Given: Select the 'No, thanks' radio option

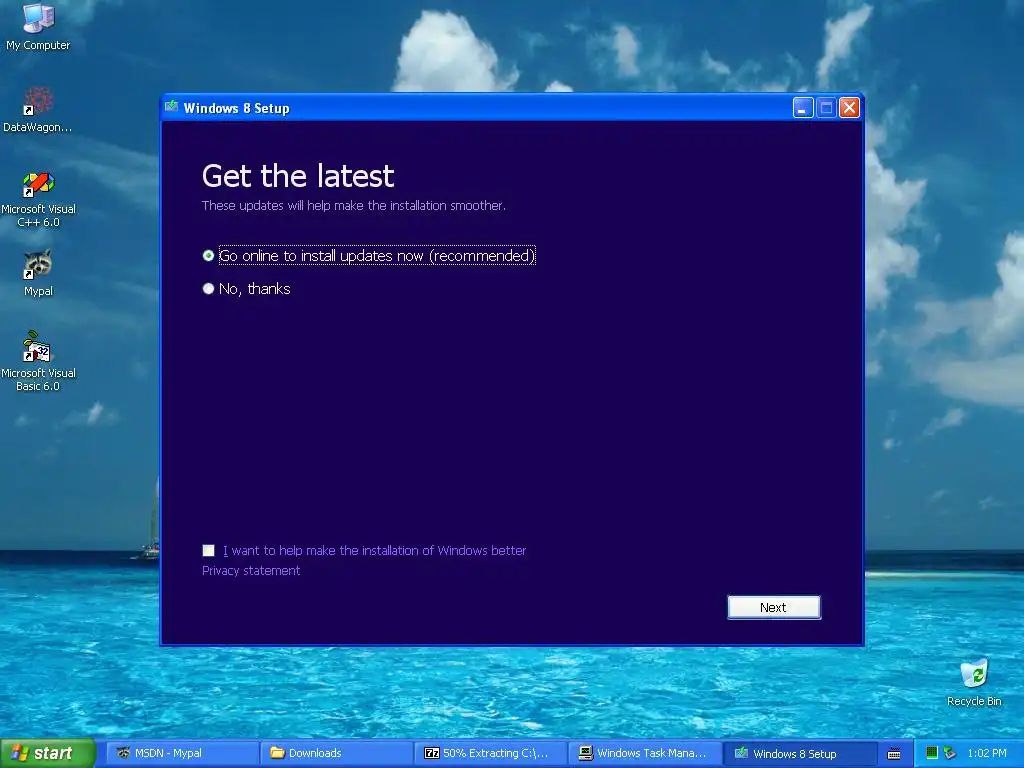Looking at the screenshot, I should 246,289.
